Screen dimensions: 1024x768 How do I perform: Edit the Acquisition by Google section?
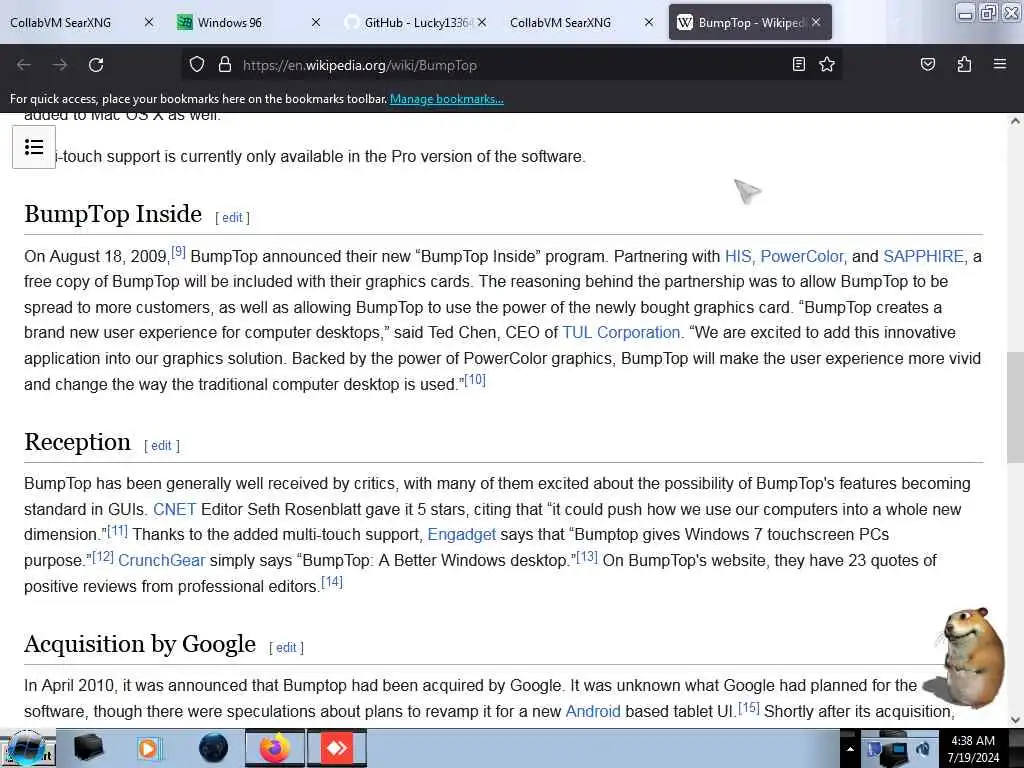click(286, 647)
